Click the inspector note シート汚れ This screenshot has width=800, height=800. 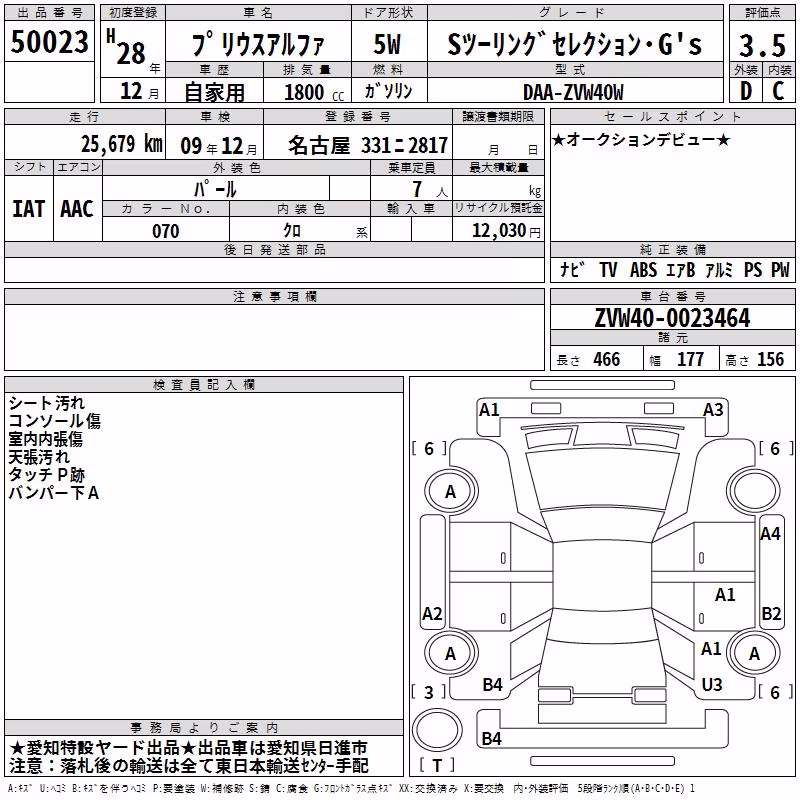point(46,403)
